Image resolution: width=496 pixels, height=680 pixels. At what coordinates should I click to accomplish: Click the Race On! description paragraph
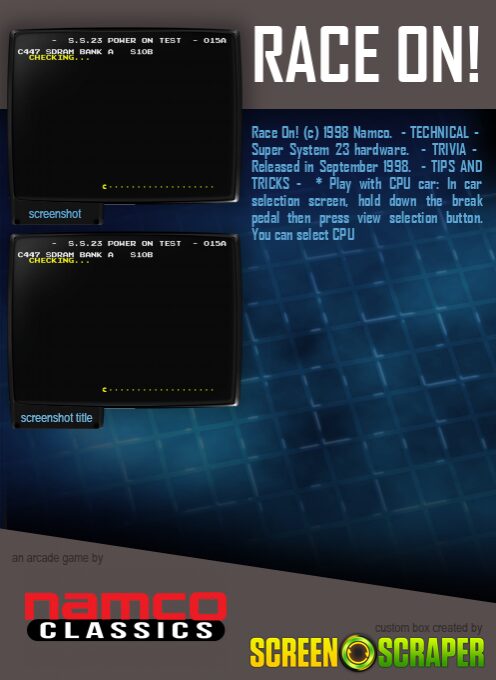(367, 183)
